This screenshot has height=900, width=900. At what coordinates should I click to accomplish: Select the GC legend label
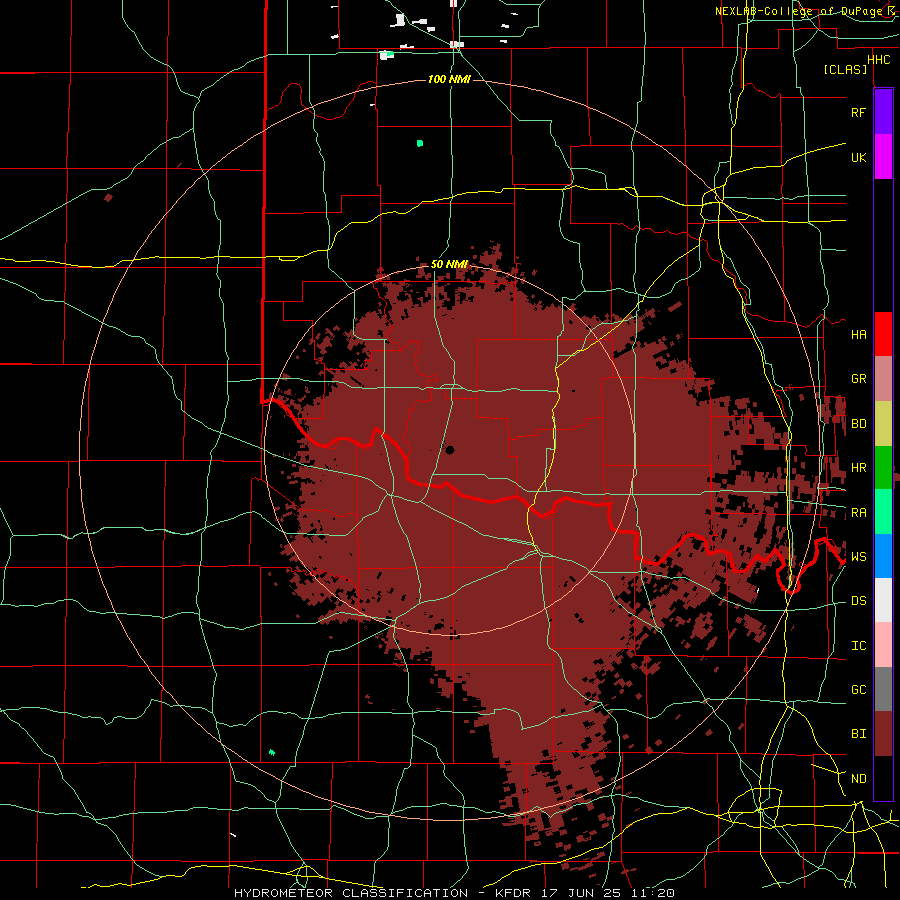pyautogui.click(x=858, y=689)
